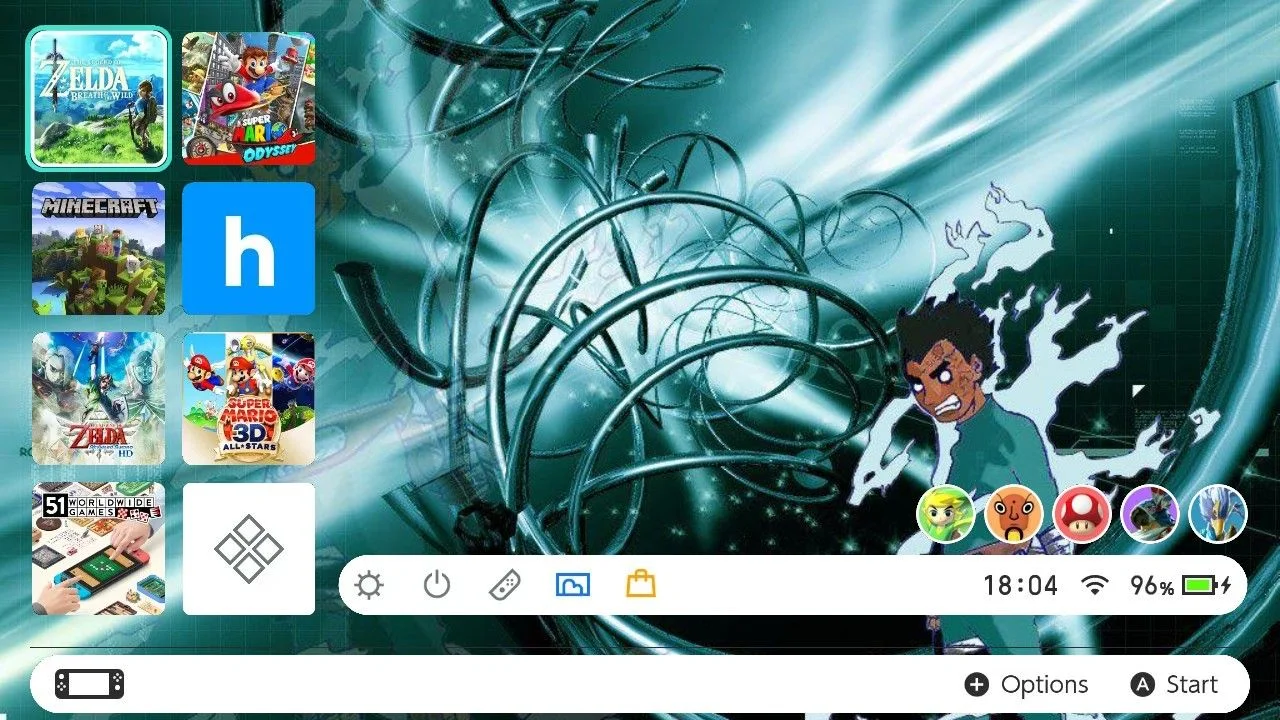This screenshot has width=1280, height=720.
Task: Open the blue Album icon
Action: [573, 585]
